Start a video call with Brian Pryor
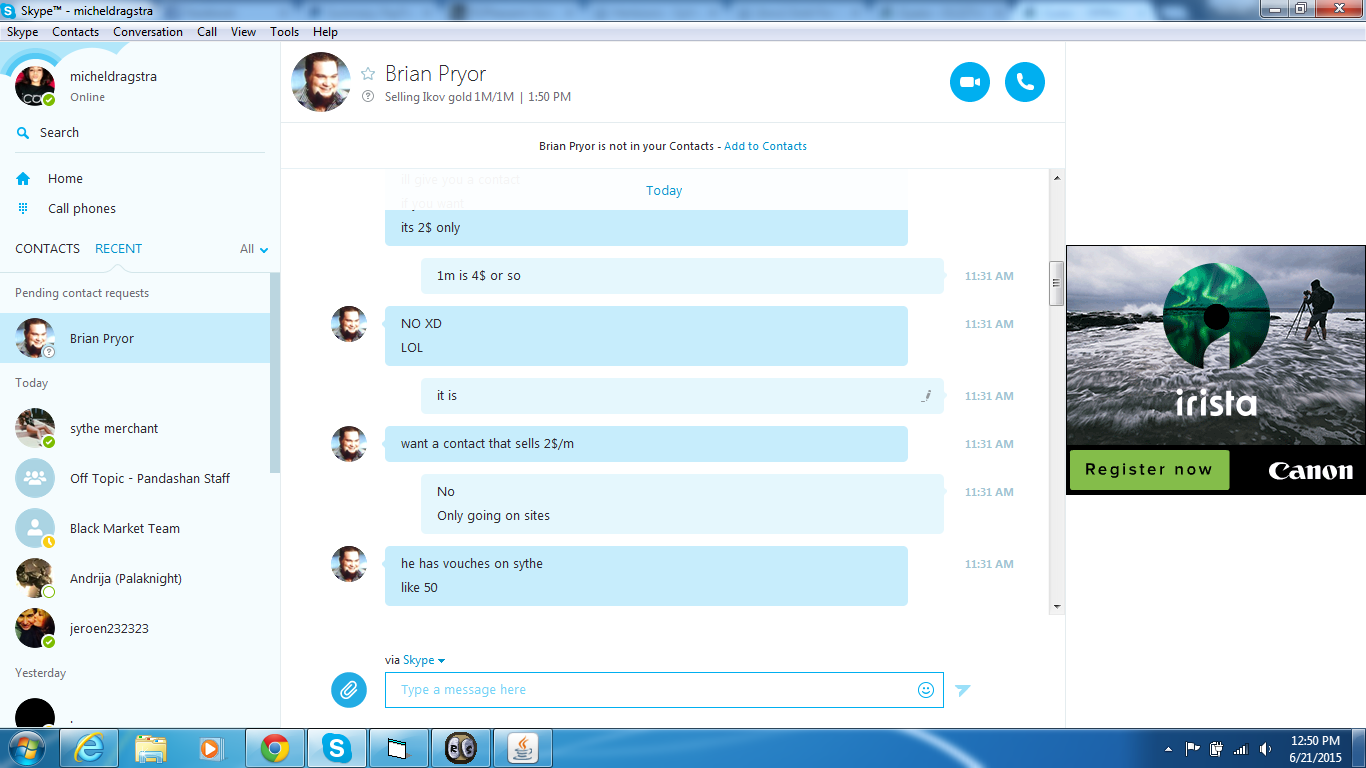This screenshot has width=1366, height=768. click(x=969, y=82)
